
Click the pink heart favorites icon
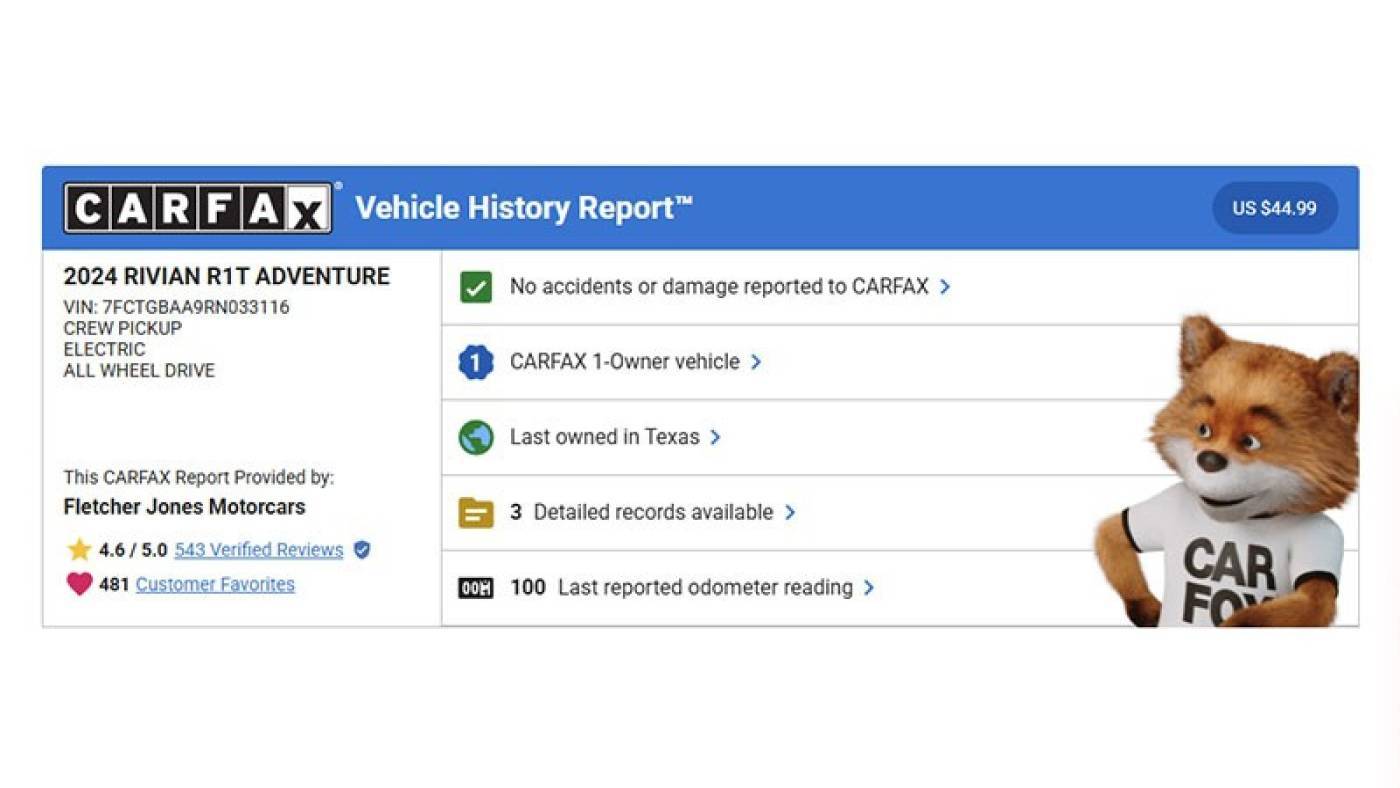point(79,584)
